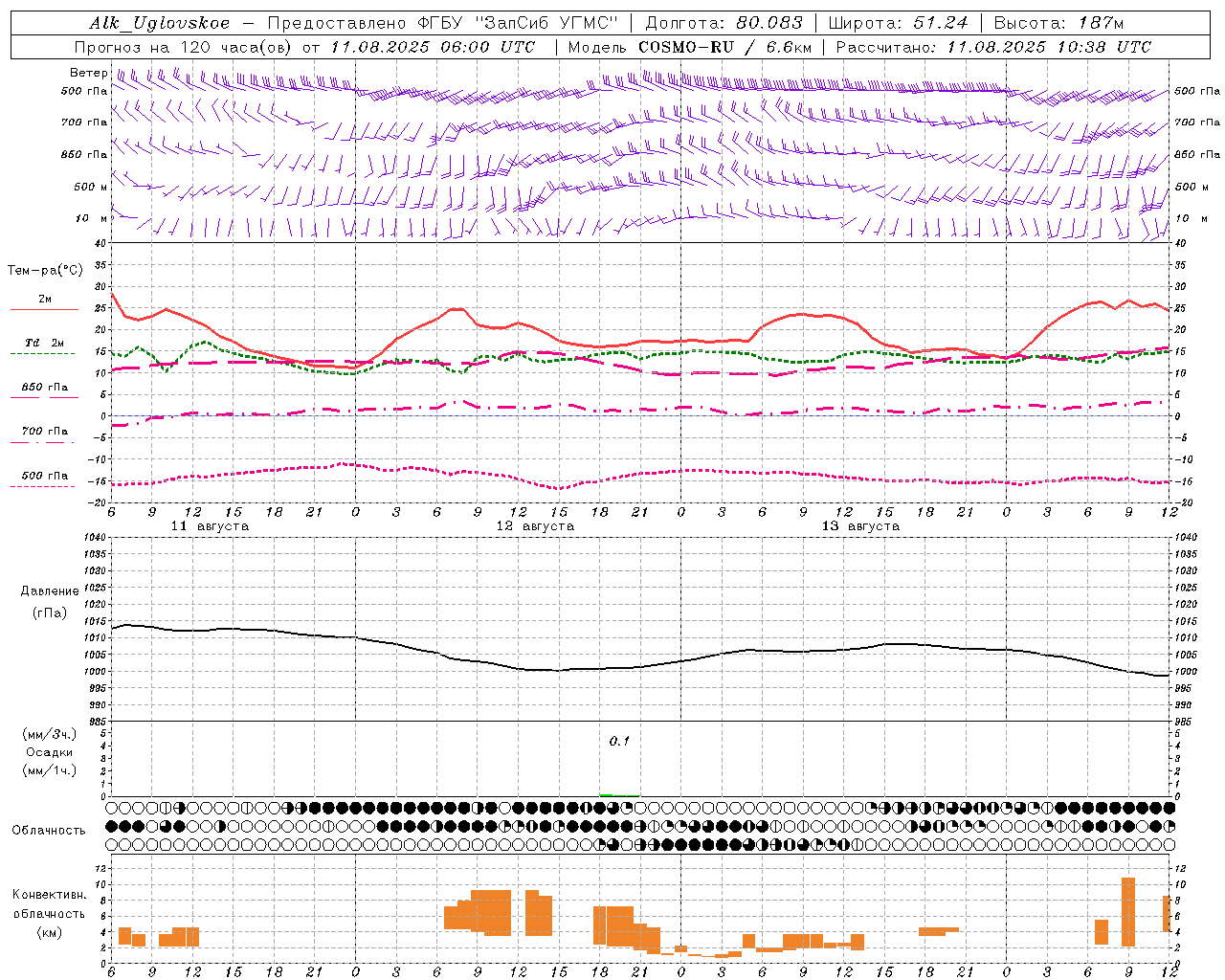Click the 12 value on left convective axis
Screen dimensions: 1225x980
pyautogui.click(x=100, y=868)
